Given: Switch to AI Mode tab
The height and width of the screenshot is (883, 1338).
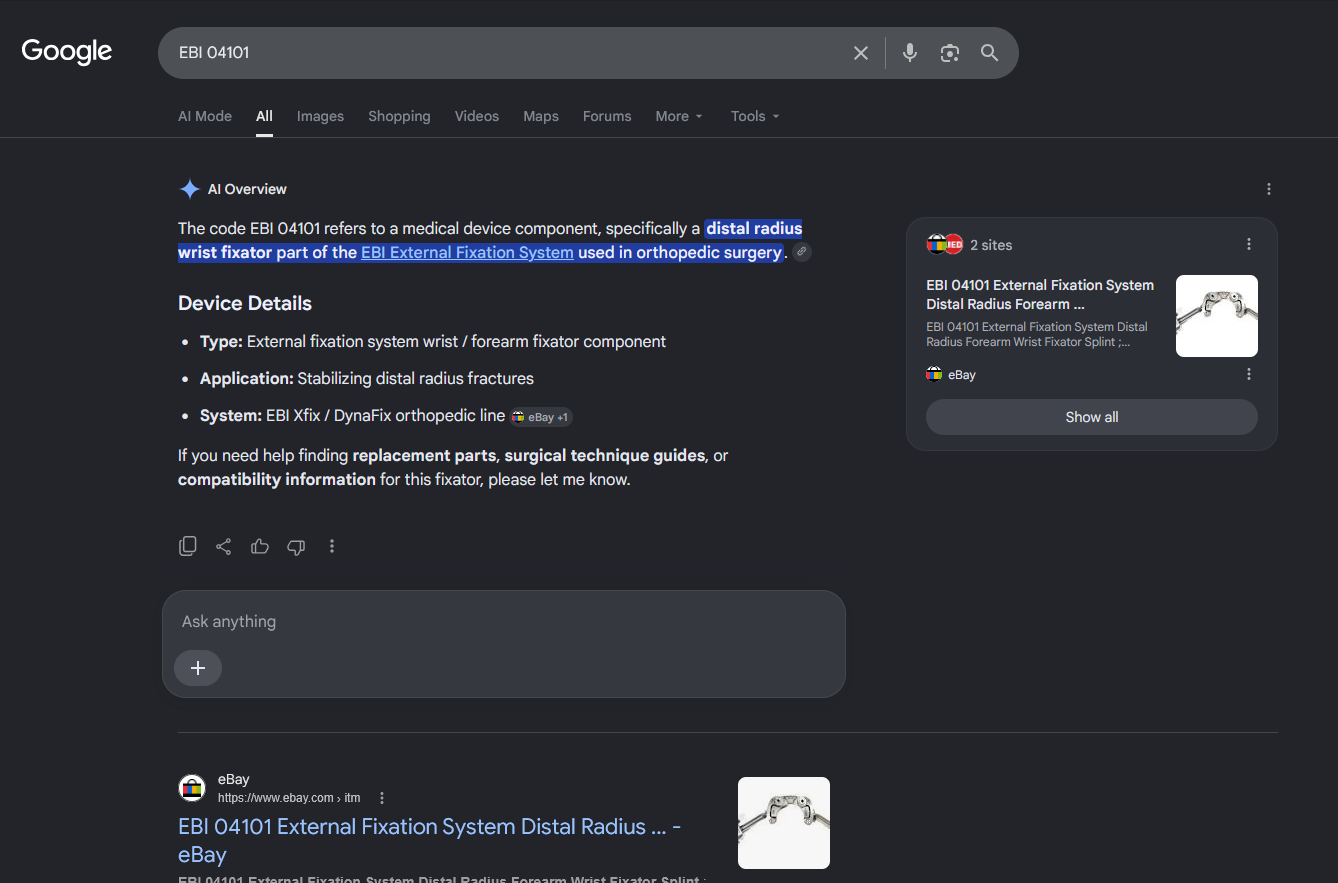Looking at the screenshot, I should [x=205, y=116].
